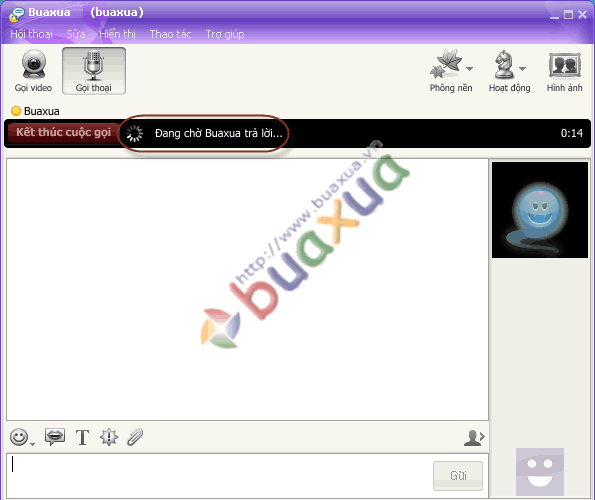Expand the Hoạt động dropdown arrow
This screenshot has height=500, width=595.
point(523,69)
